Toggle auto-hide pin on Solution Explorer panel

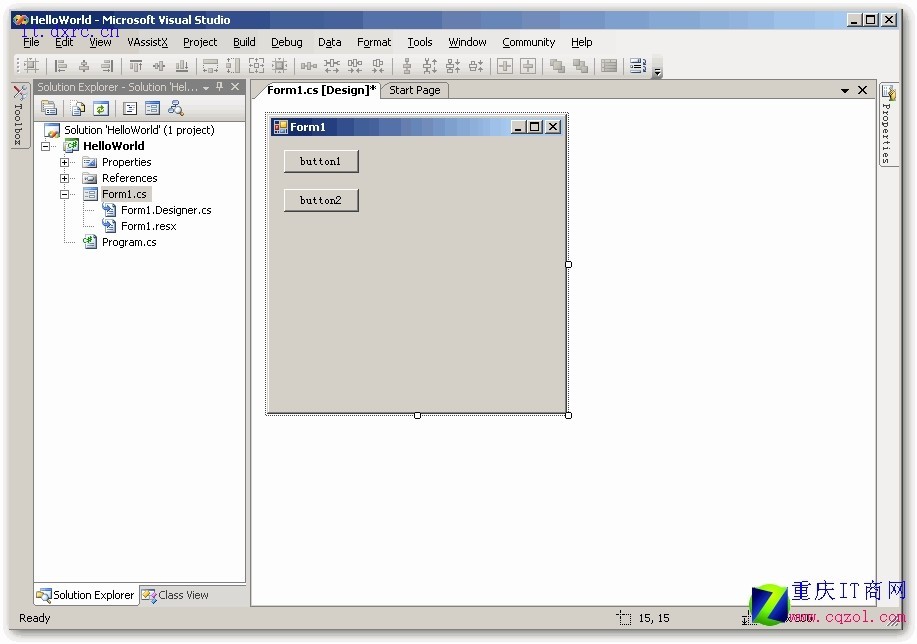tap(220, 87)
